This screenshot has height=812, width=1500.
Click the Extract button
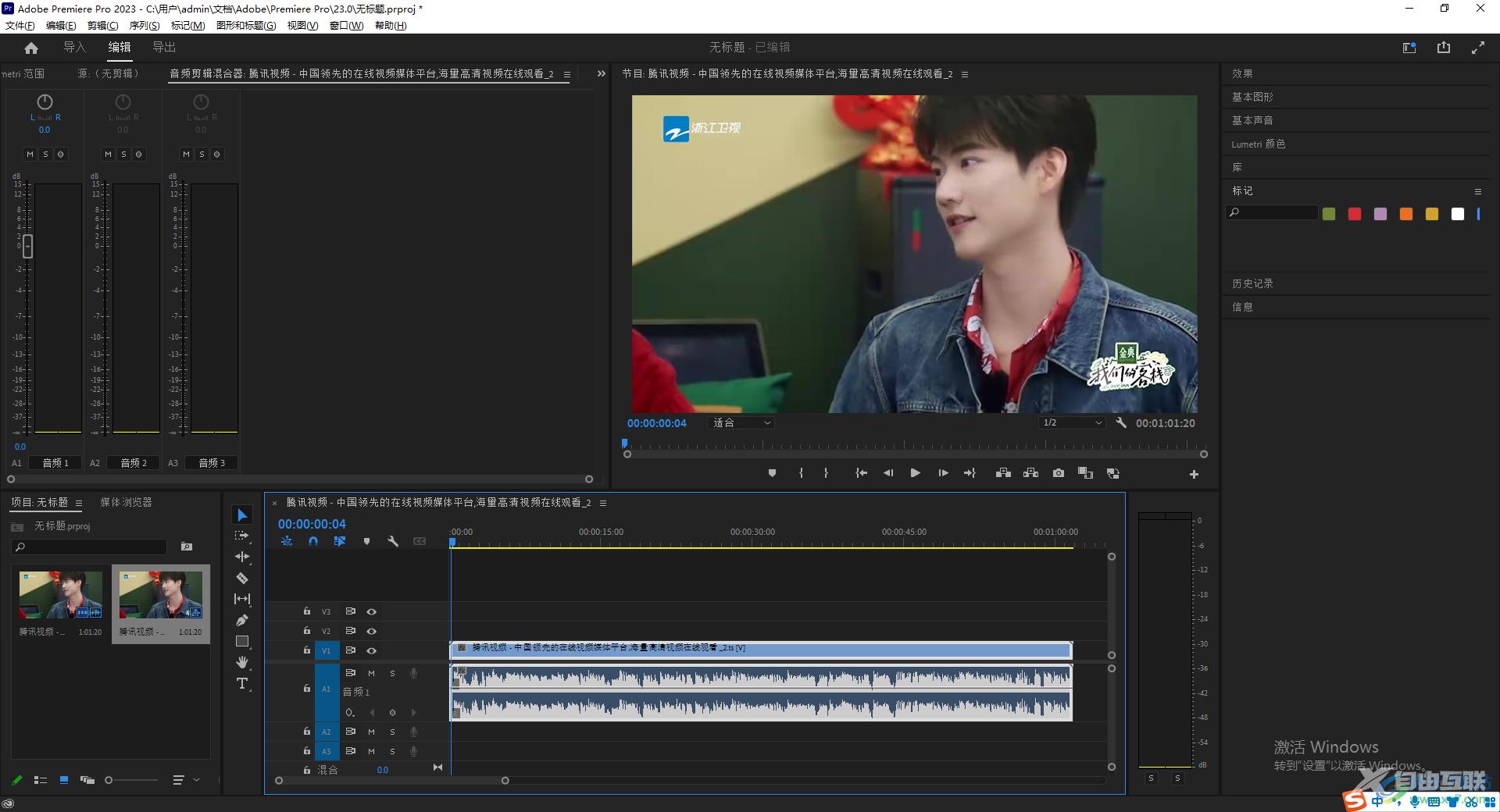click(1030, 473)
